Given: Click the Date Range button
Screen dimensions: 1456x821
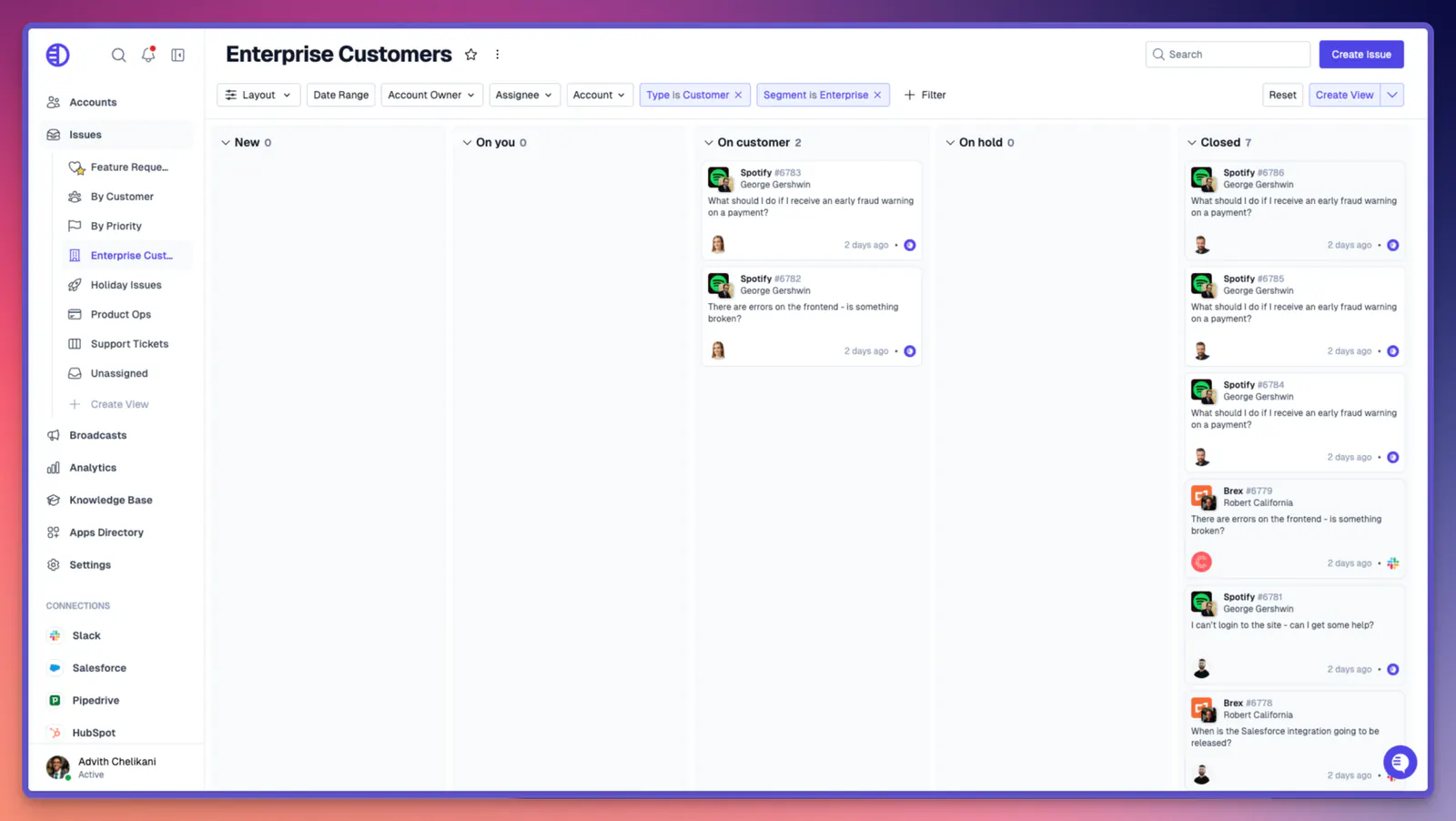Looking at the screenshot, I should 341,95.
